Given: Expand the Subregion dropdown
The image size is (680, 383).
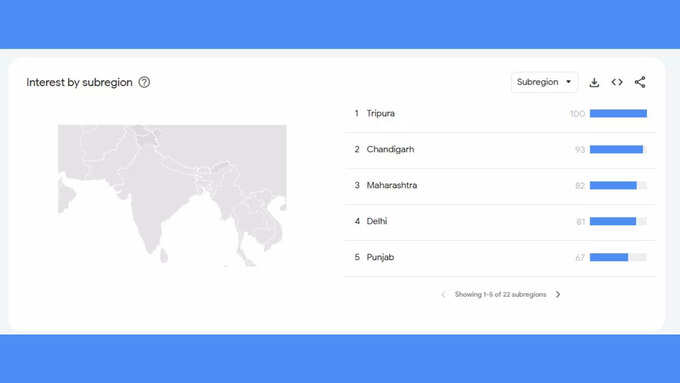Looking at the screenshot, I should coord(544,82).
